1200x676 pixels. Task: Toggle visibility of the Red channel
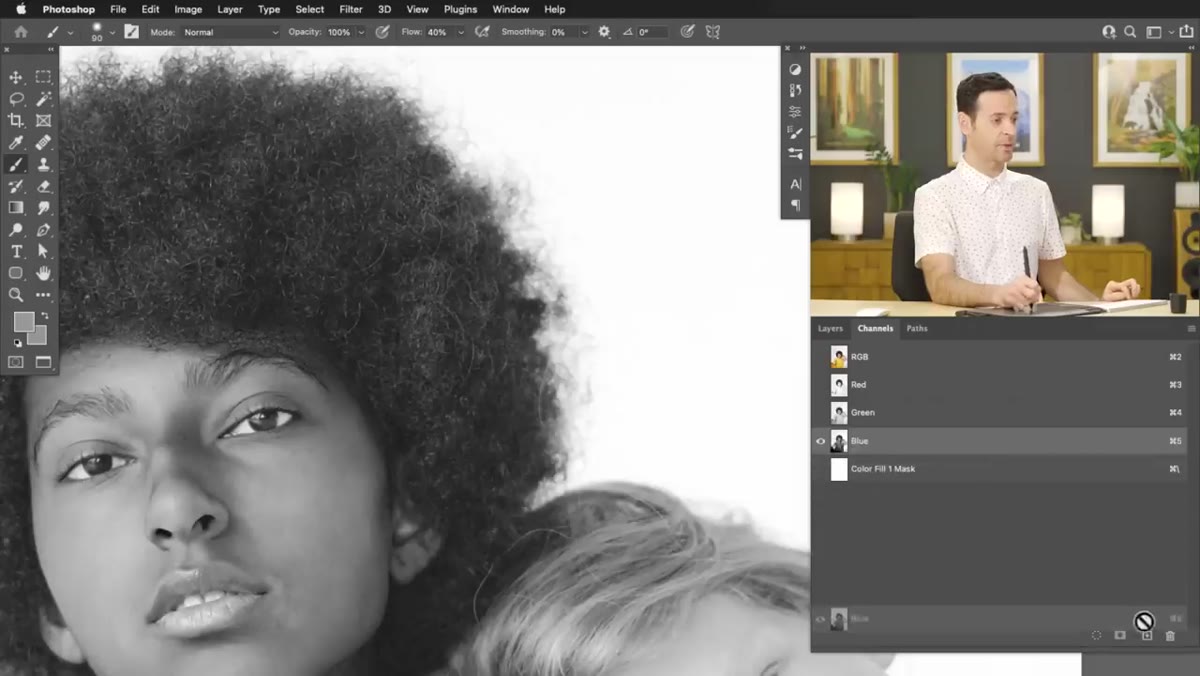pos(820,385)
